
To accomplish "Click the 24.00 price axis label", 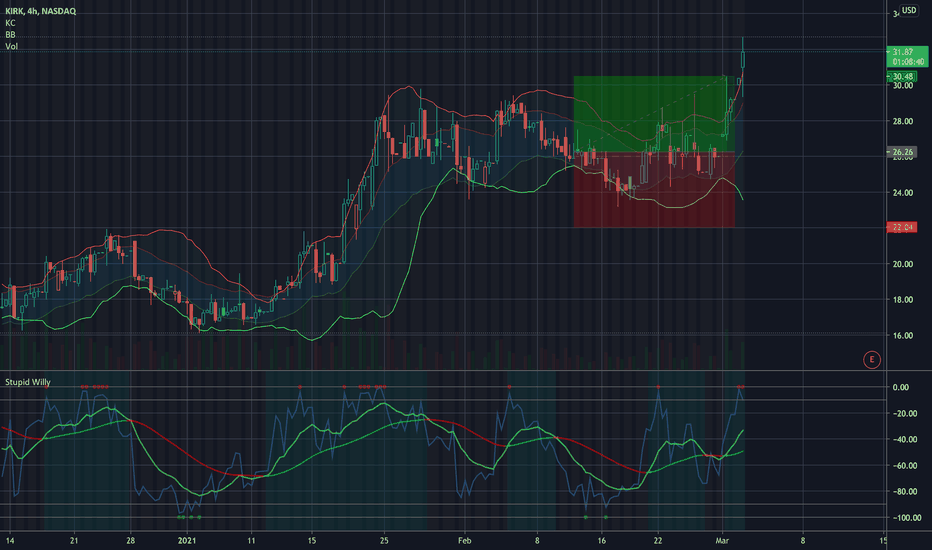I will coord(903,193).
